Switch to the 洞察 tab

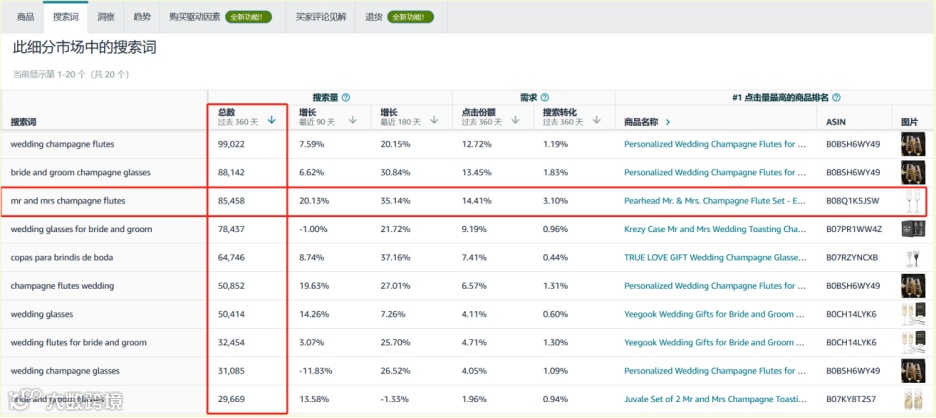tap(106, 17)
